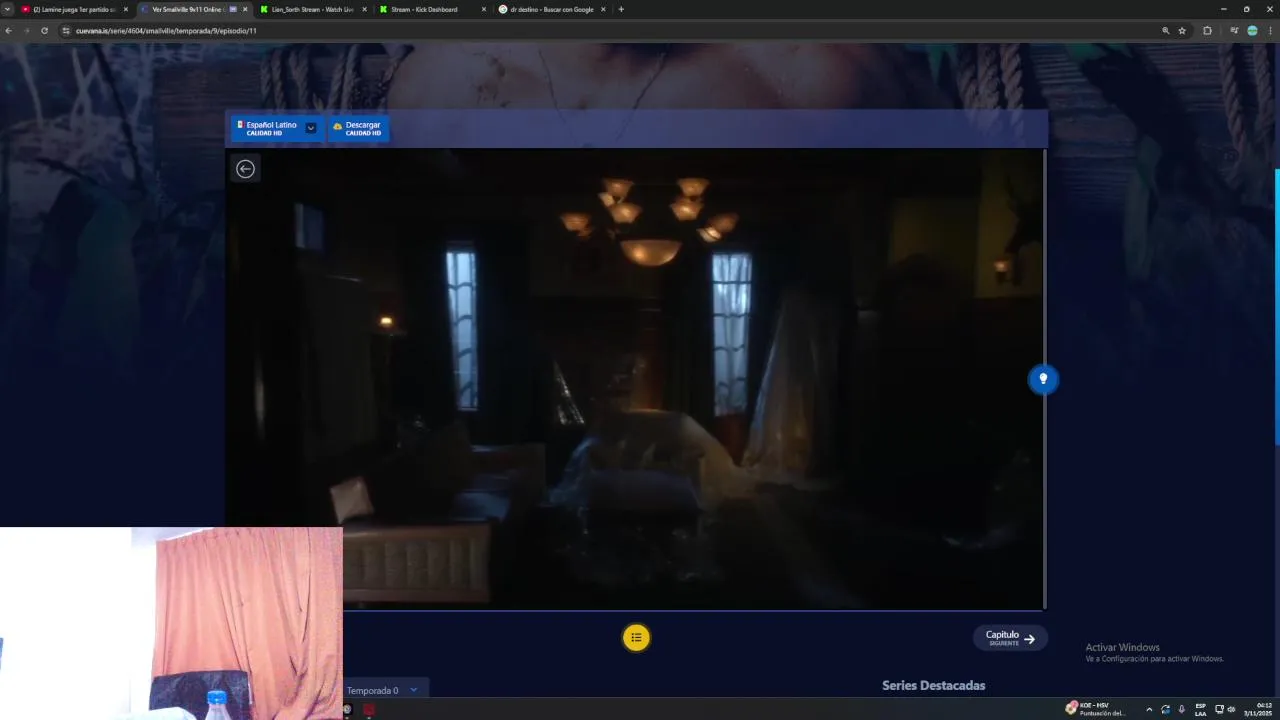Click the media indicator on Smallville tab
The height and width of the screenshot is (720, 1280).
233,9
